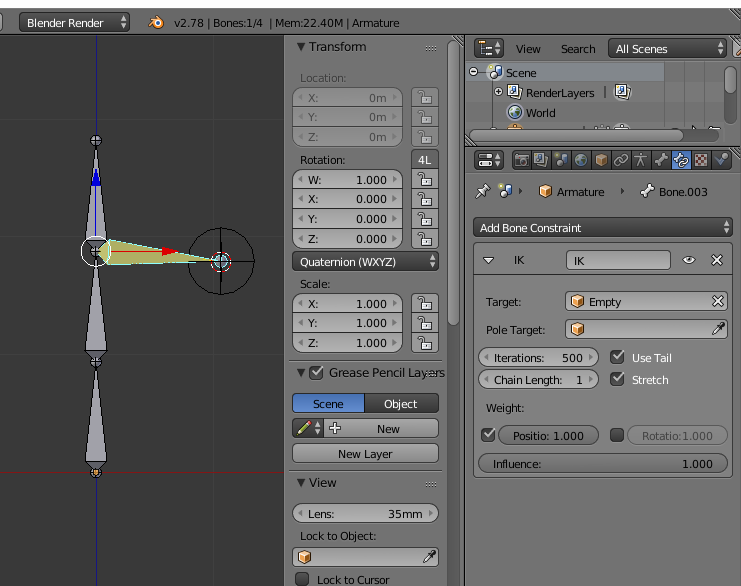Enable Lock to Cursor checkbox
This screenshot has width=741, height=586.
(302, 579)
